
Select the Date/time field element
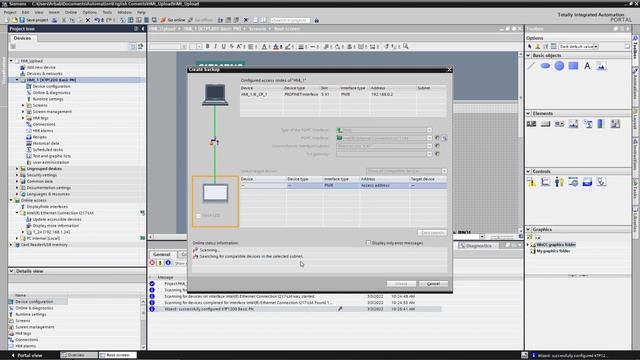(x=588, y=124)
